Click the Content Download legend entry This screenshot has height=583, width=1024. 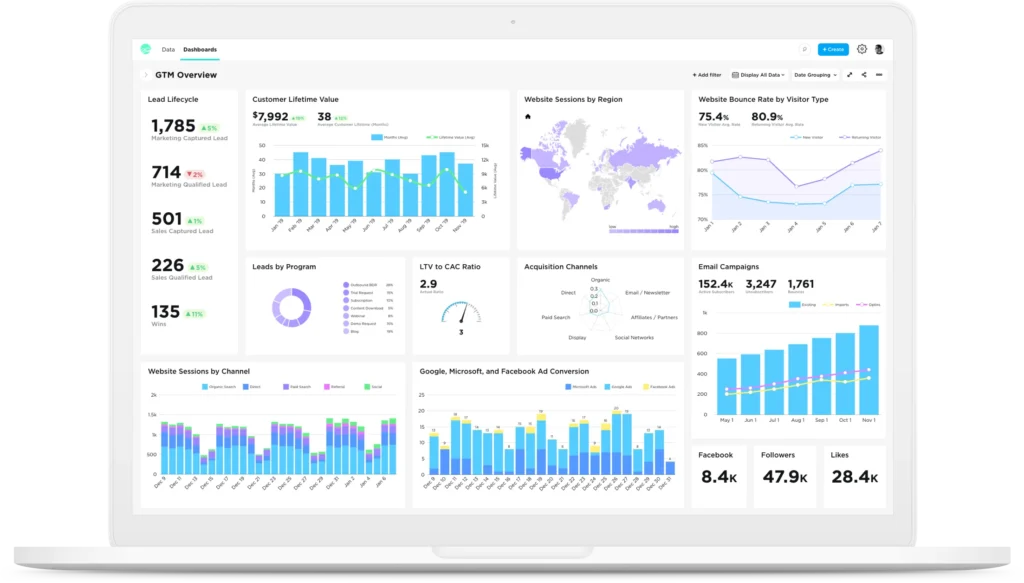tap(368, 308)
